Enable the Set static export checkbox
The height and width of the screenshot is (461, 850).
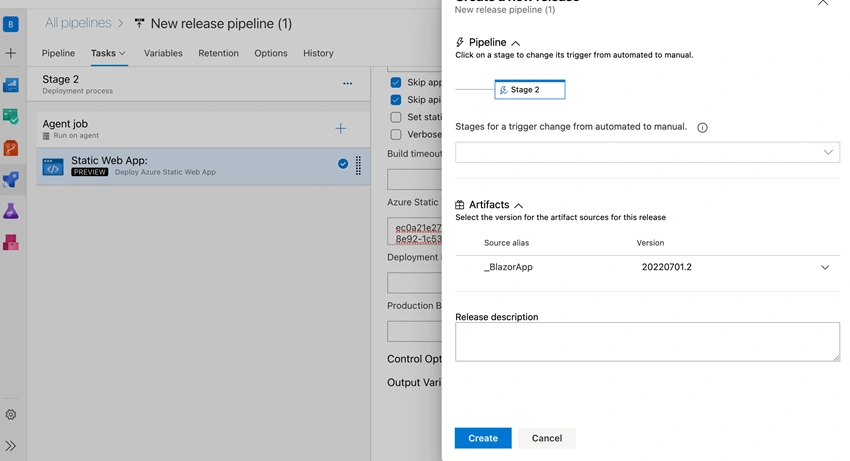click(x=396, y=117)
